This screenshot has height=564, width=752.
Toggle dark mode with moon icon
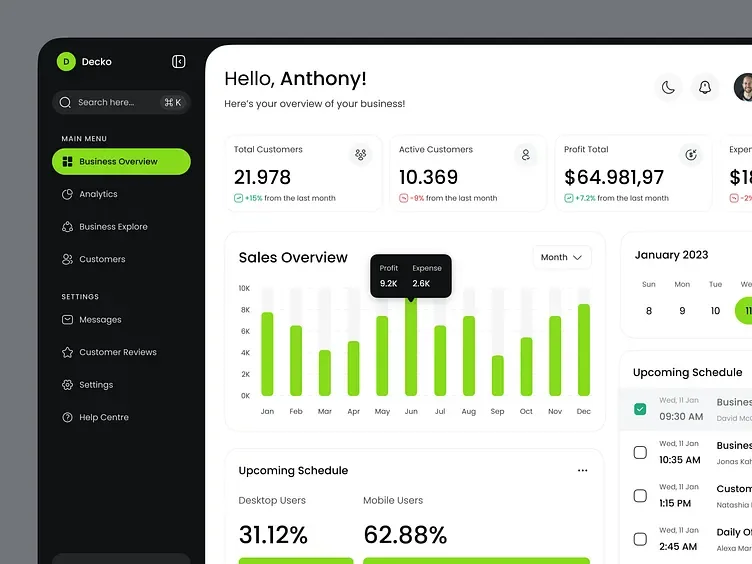click(668, 87)
